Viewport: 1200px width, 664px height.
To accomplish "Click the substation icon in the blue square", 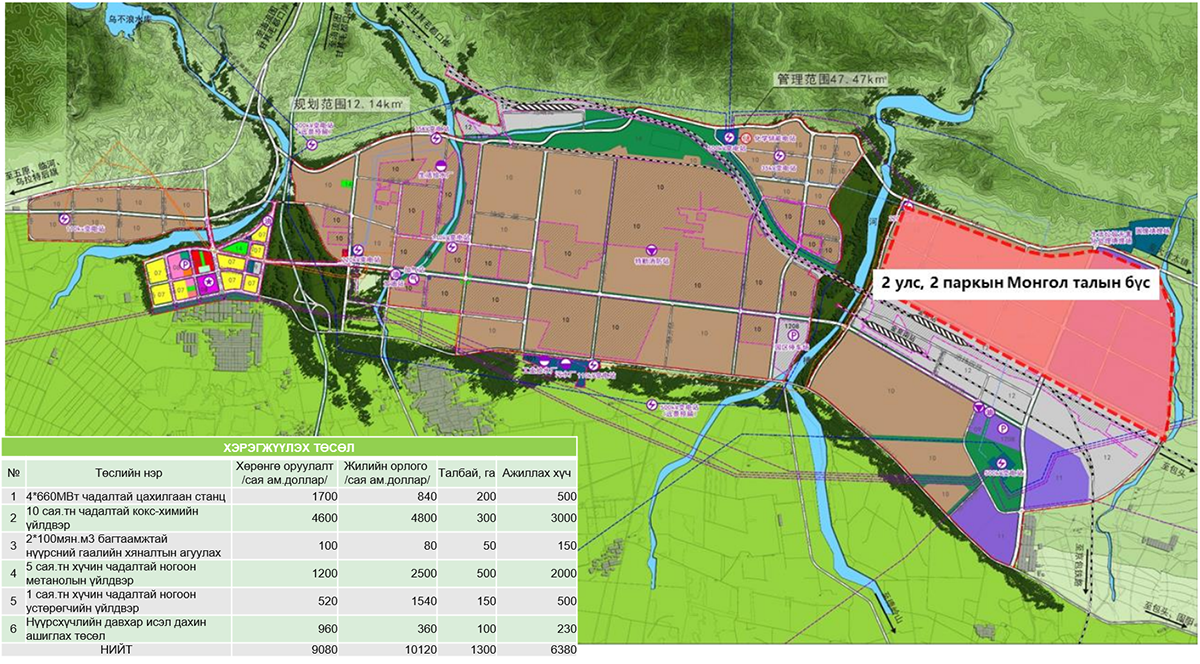I will (x=731, y=138).
